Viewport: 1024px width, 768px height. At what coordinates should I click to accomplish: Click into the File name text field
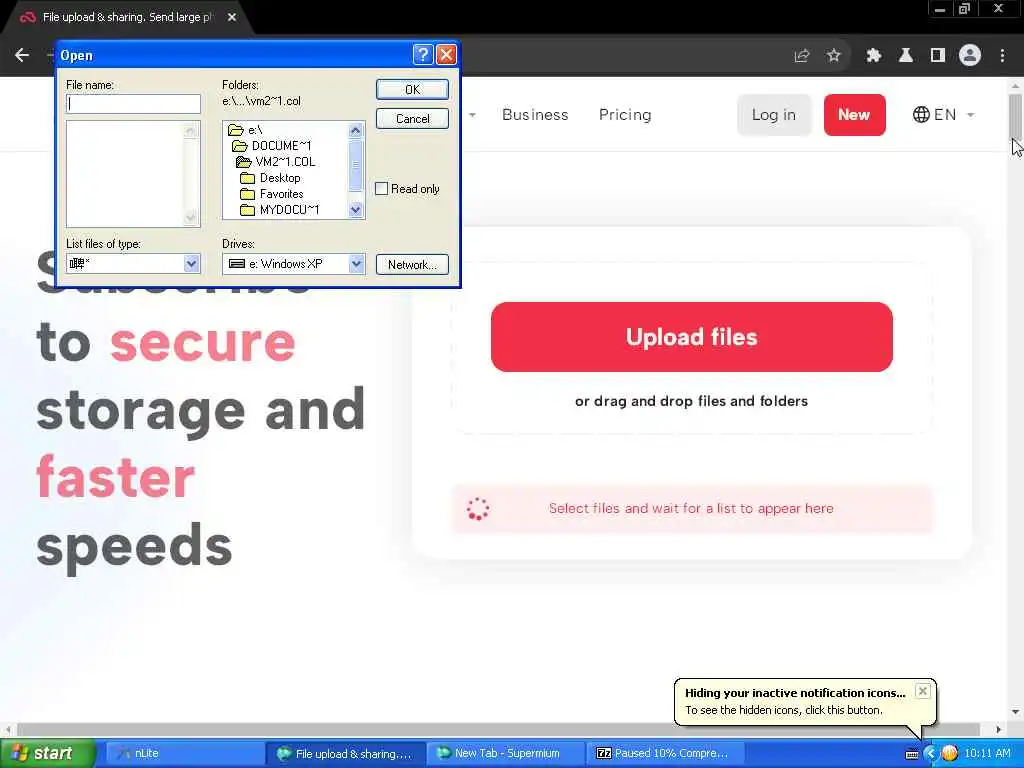[x=133, y=104]
